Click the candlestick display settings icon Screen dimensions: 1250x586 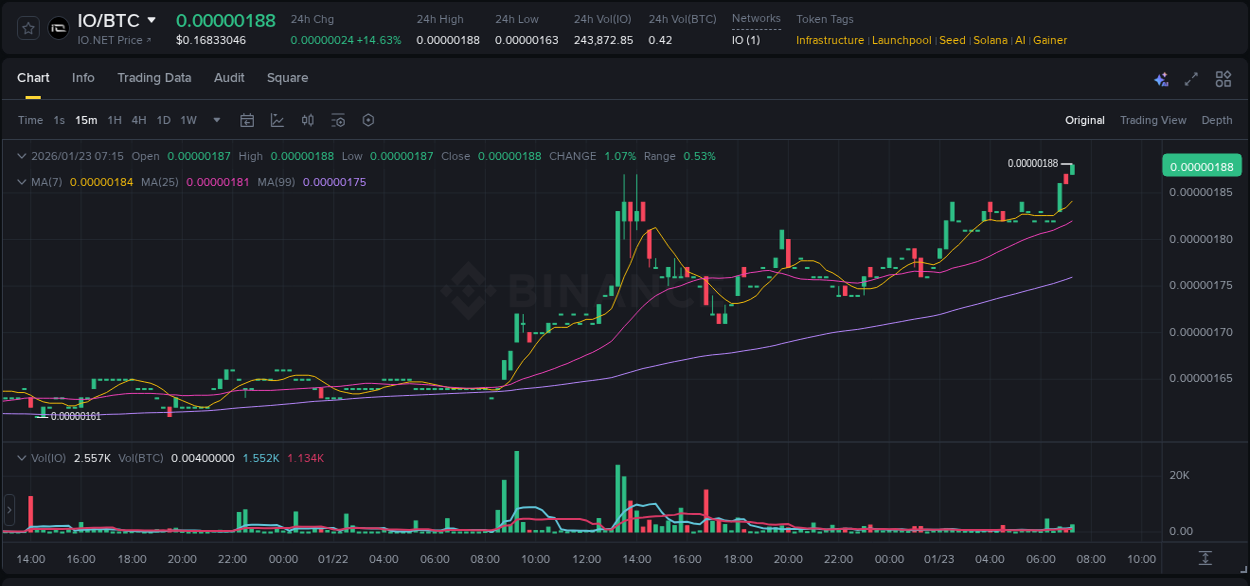point(308,120)
